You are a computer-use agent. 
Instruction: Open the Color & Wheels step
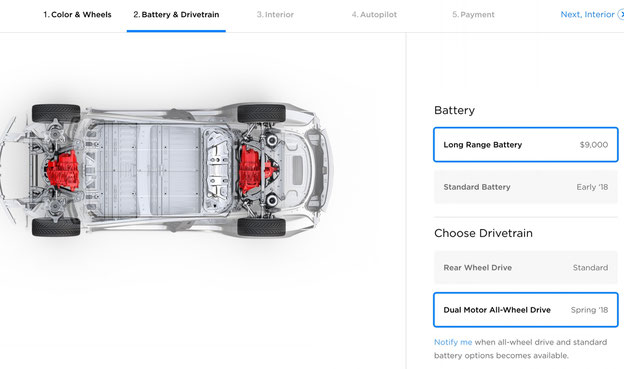pyautogui.click(x=77, y=15)
